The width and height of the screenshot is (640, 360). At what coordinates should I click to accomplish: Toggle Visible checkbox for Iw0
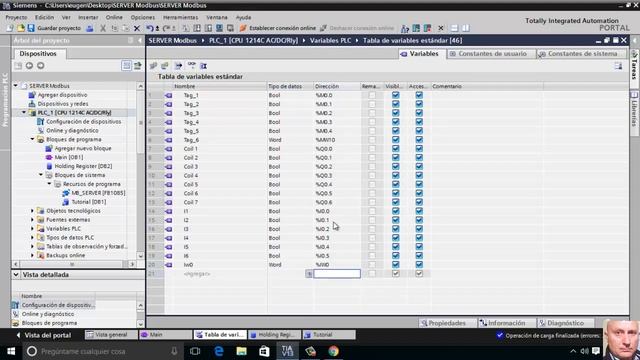point(396,264)
